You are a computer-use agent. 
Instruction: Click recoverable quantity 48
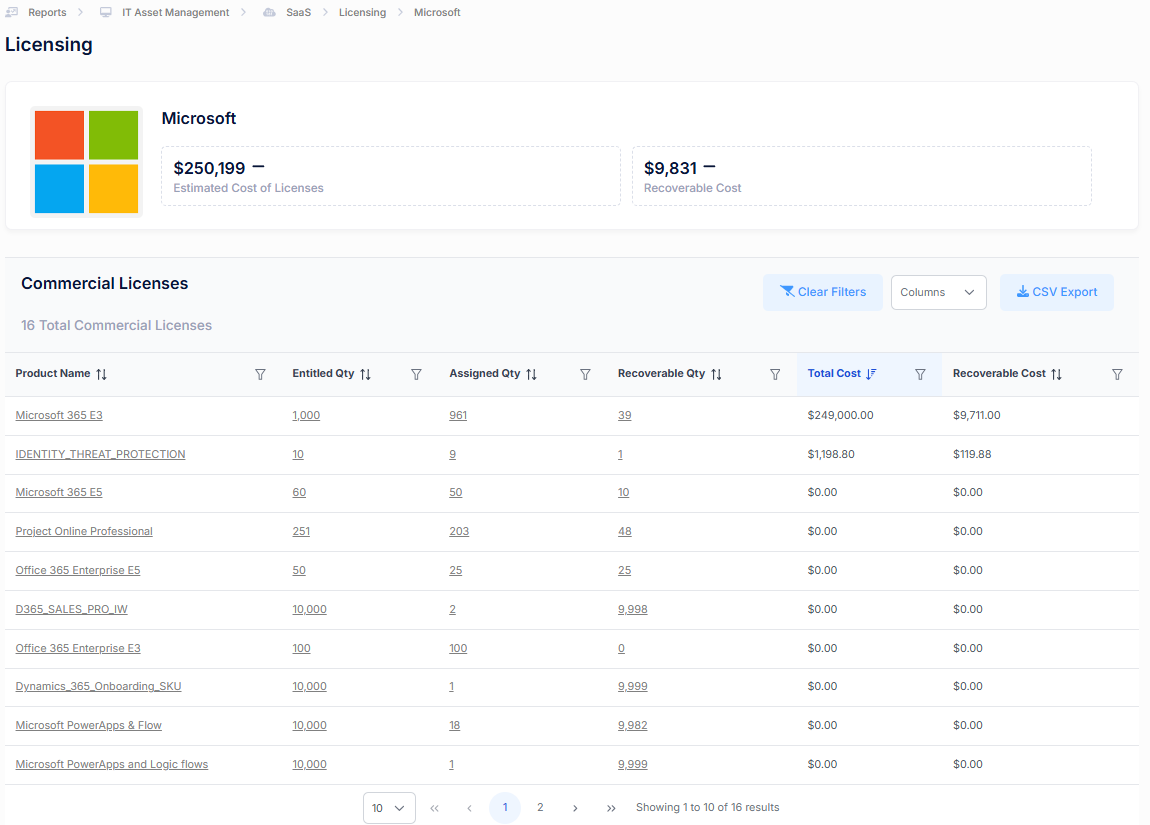(624, 531)
